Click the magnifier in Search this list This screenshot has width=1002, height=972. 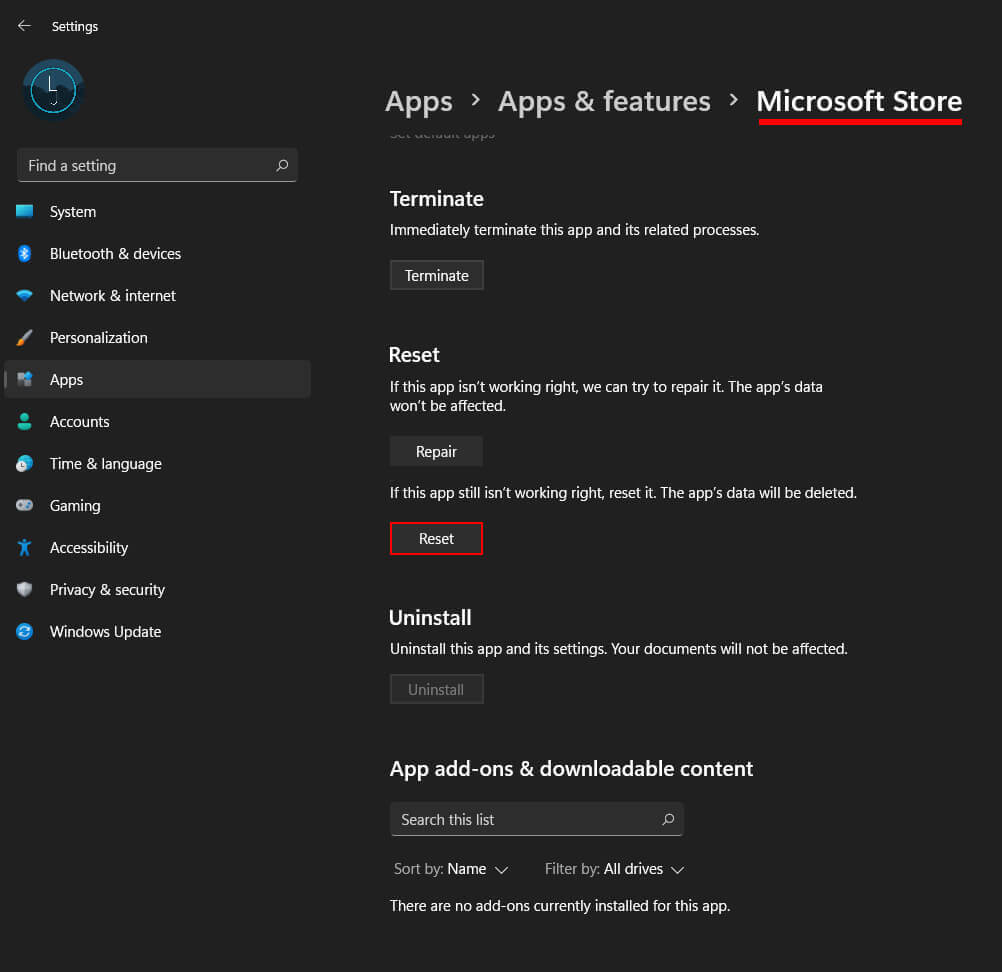[x=668, y=819]
